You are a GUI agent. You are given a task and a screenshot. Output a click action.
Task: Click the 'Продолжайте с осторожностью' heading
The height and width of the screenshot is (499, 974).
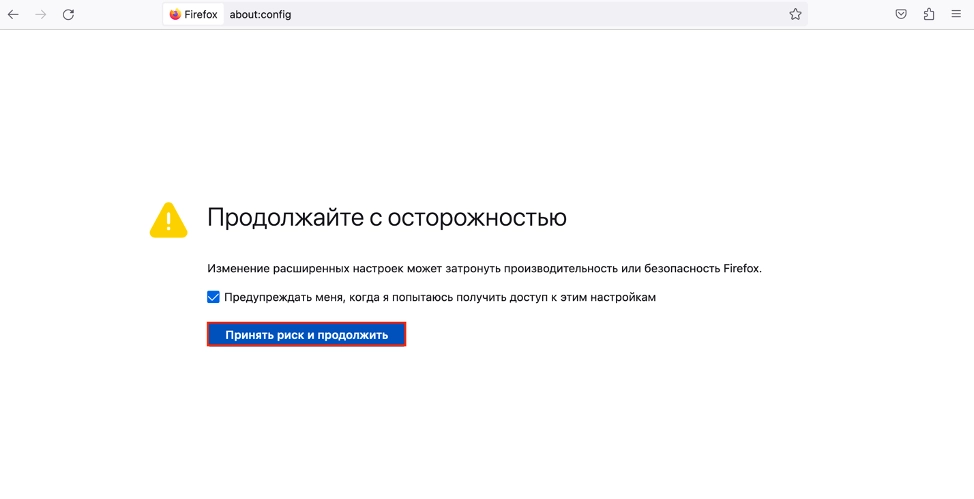tap(386, 217)
